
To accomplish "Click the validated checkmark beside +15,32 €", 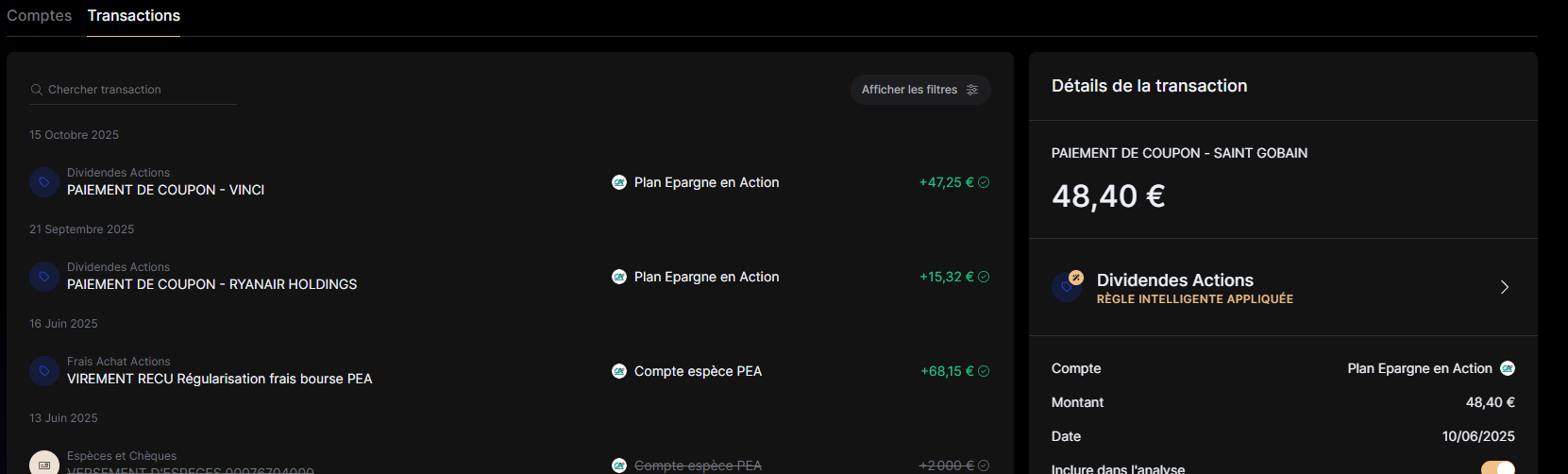I will click(984, 277).
